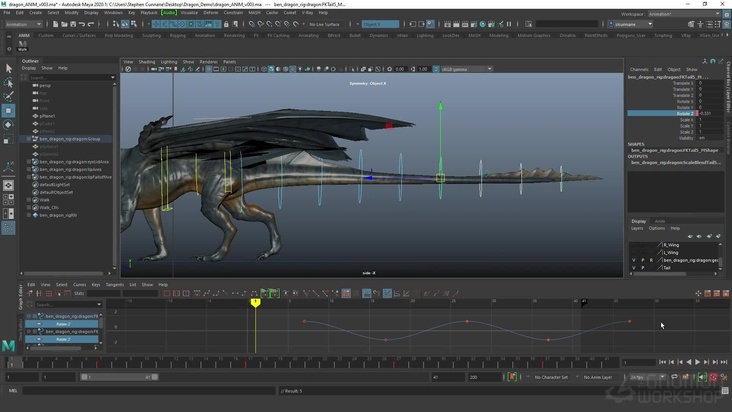Open the Channels menu in Channel Box
Image resolution: width=732 pixels, height=412 pixels.
click(640, 69)
